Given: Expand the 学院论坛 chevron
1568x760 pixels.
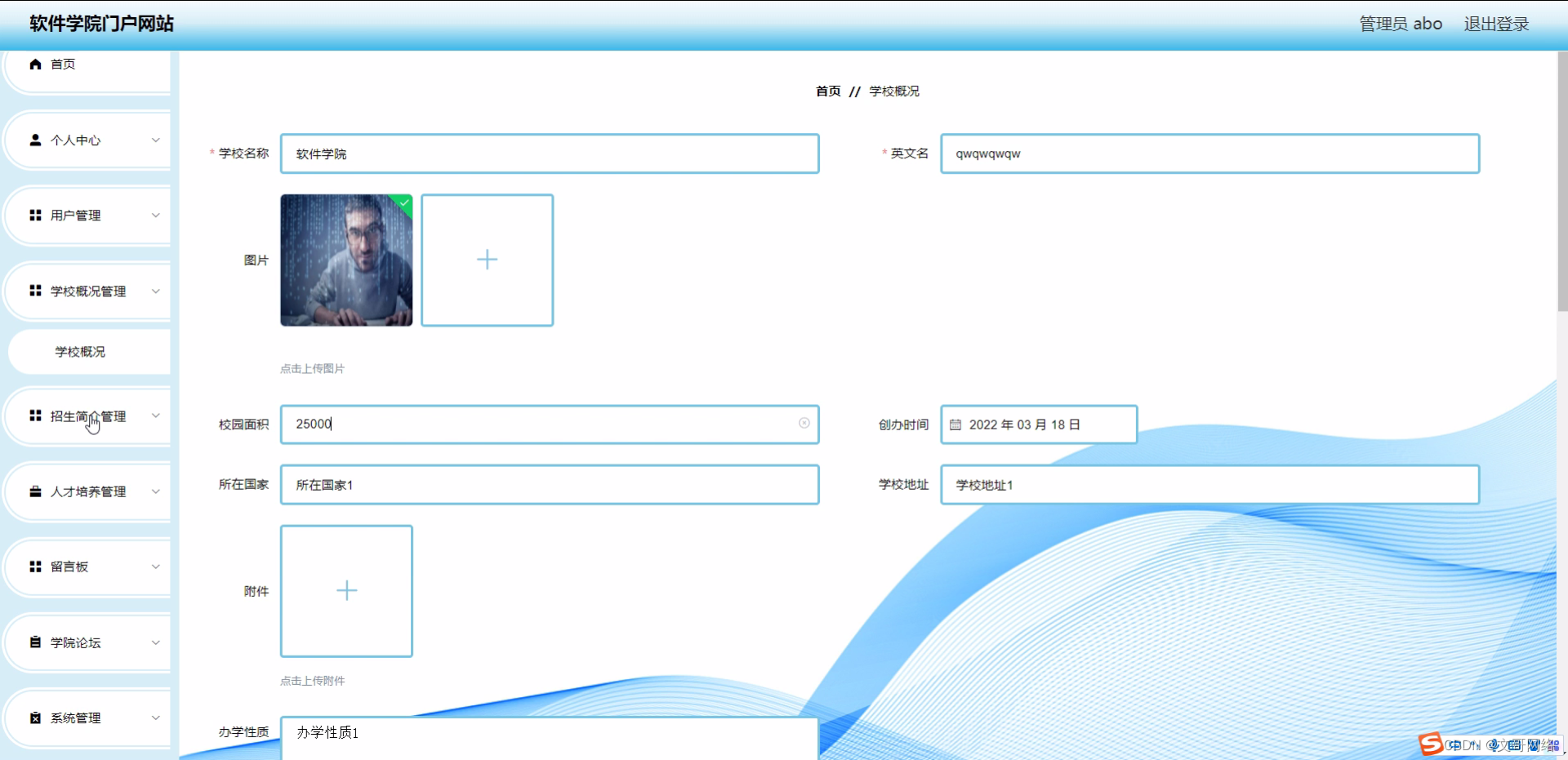Looking at the screenshot, I should (x=155, y=642).
